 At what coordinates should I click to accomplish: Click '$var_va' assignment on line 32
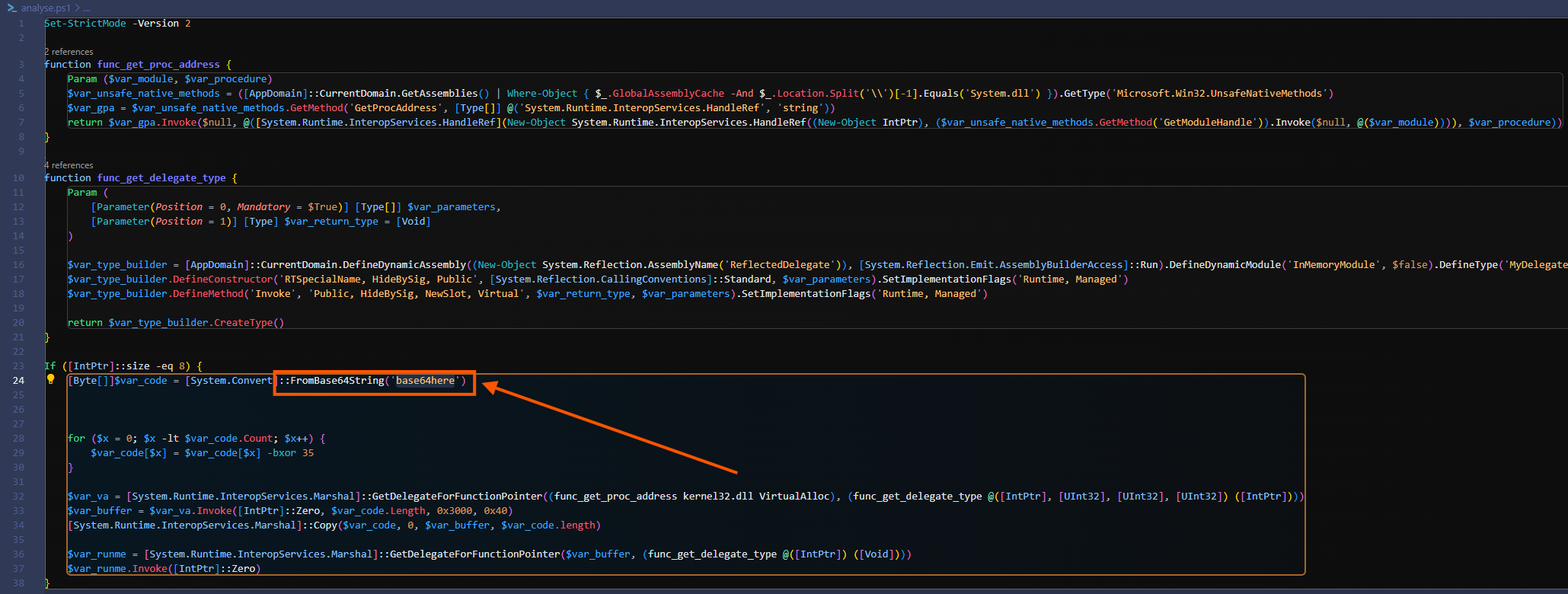[x=88, y=497]
